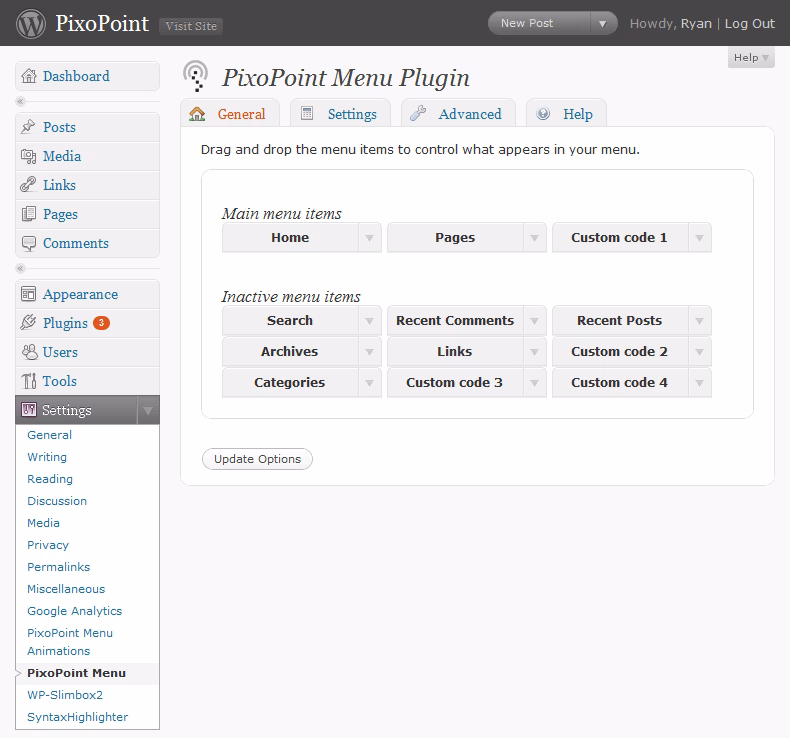Click the Advanced tab wrench icon

(x=418, y=113)
